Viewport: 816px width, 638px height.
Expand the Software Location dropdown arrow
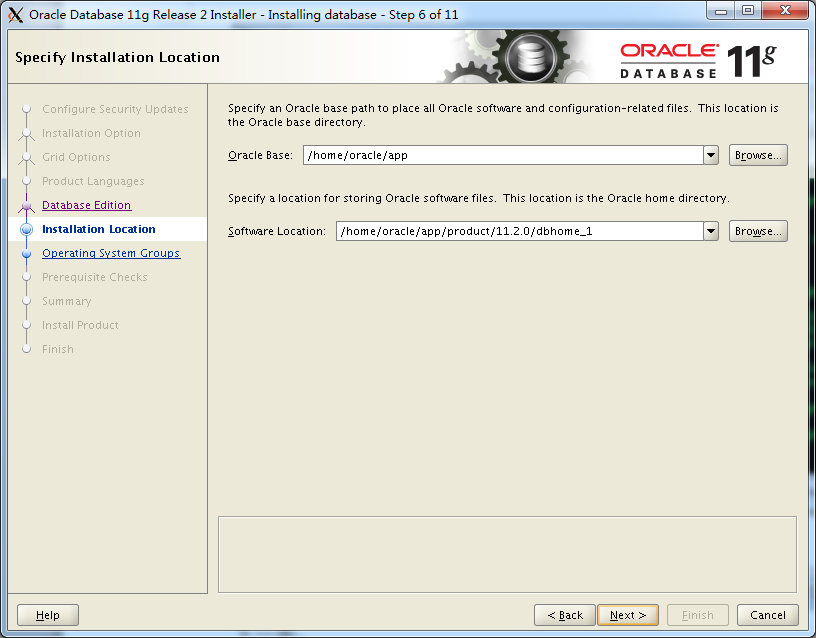(x=711, y=231)
